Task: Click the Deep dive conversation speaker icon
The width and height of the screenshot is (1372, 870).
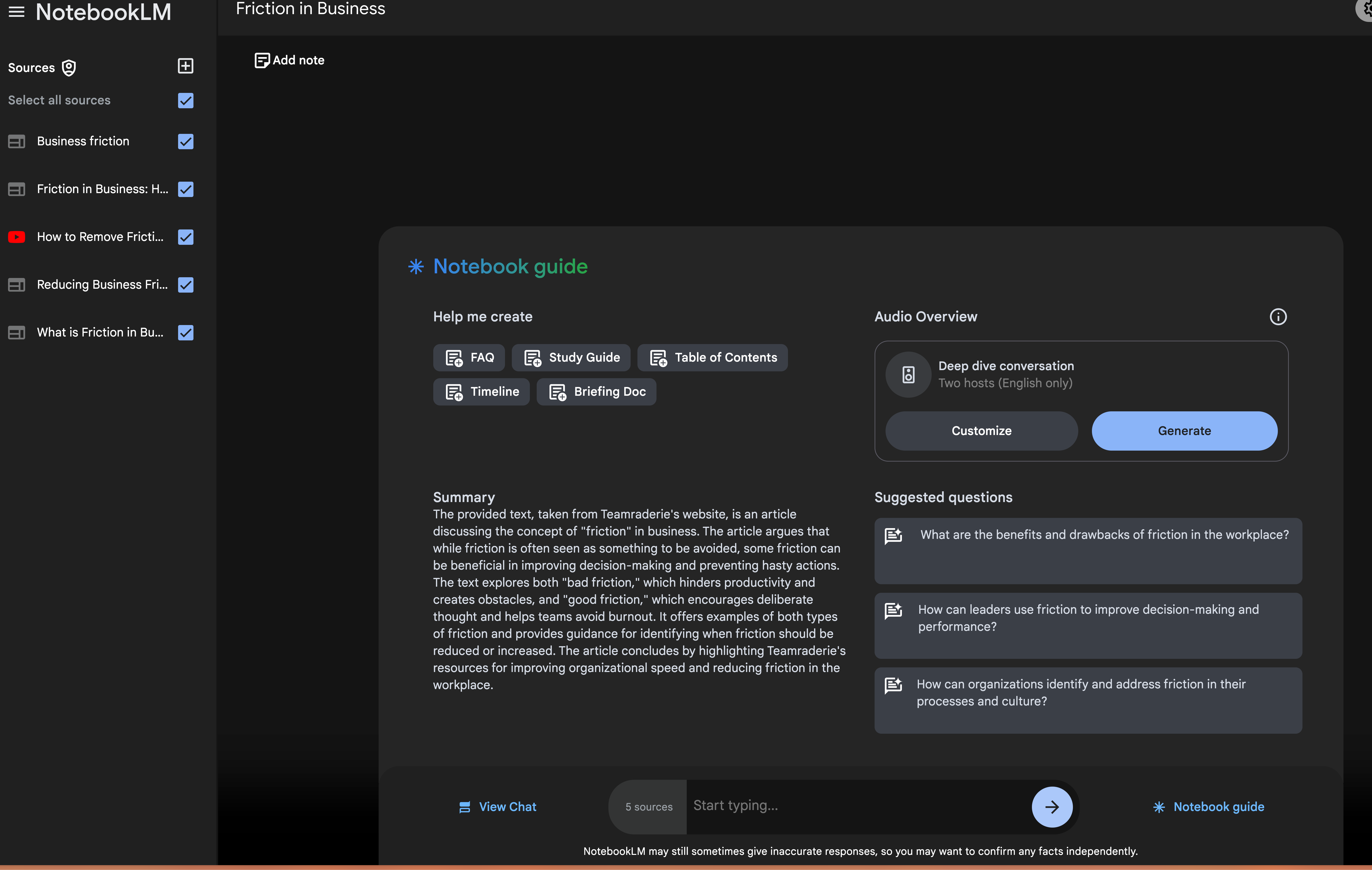Action: point(908,374)
